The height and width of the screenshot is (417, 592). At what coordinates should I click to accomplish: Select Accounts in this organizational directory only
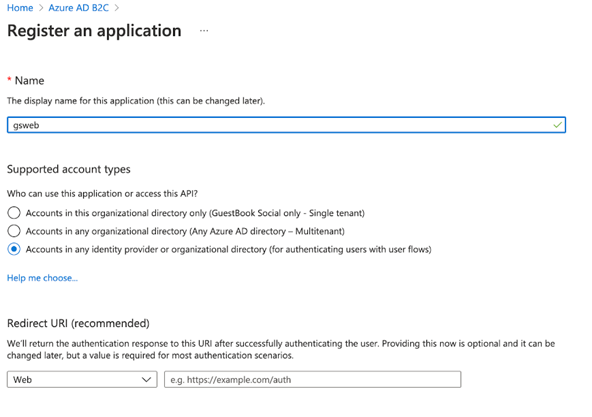pyautogui.click(x=14, y=213)
